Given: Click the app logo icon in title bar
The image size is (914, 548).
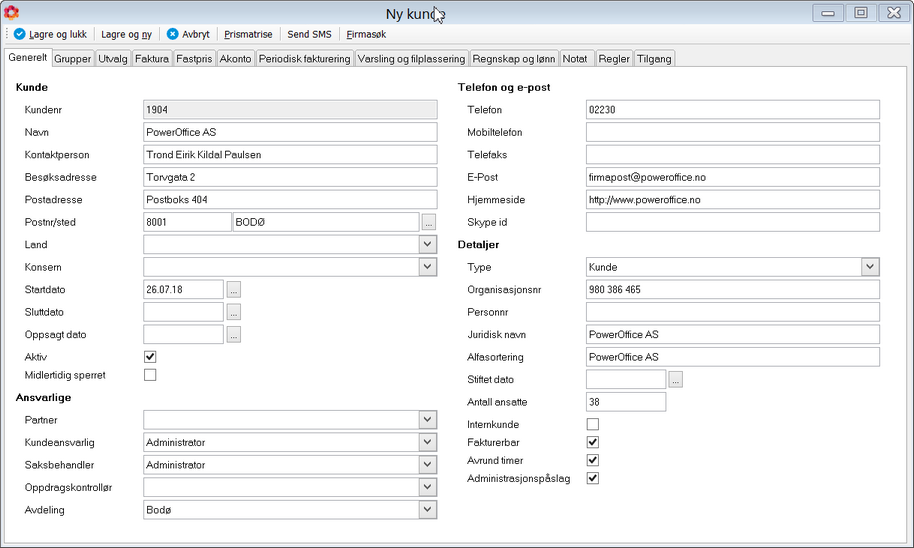Looking at the screenshot, I should (x=11, y=12).
